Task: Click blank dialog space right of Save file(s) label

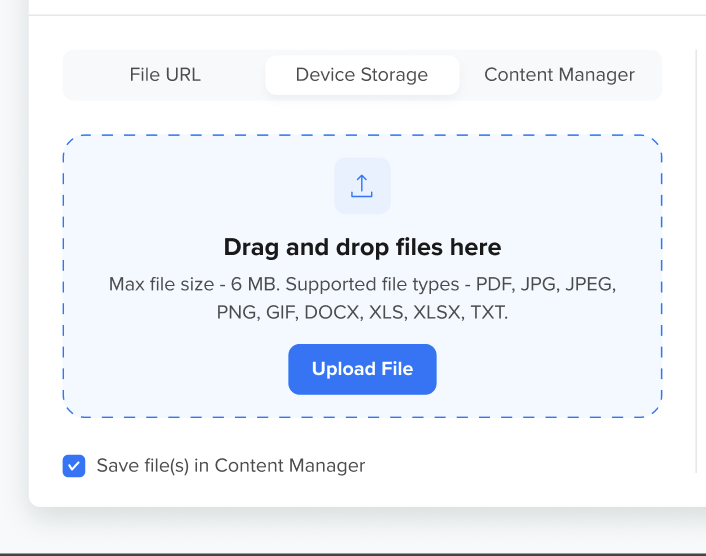Action: [520, 466]
